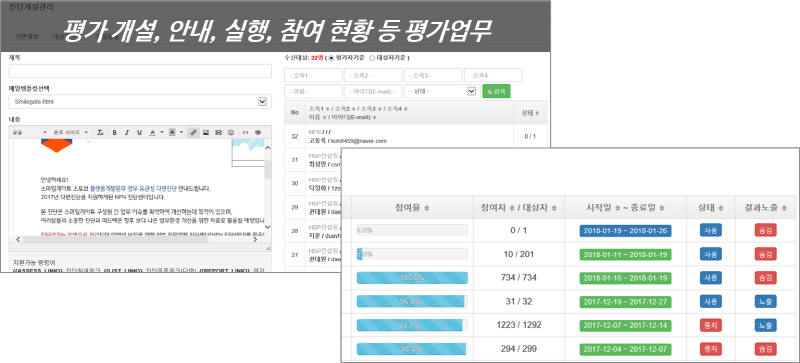Image resolution: width=800 pixels, height=363 pixels.
Task: Click the 소속1 filter input
Action: pos(314,76)
